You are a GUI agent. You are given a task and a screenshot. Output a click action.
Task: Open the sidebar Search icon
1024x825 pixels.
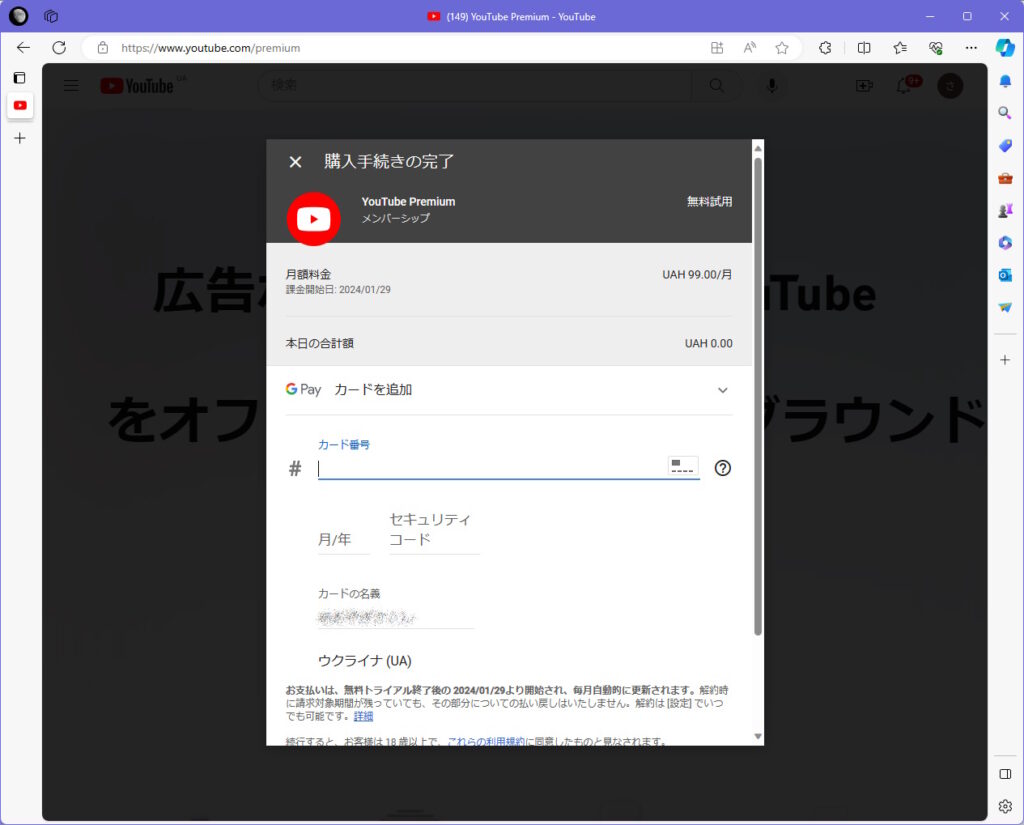(1005, 113)
